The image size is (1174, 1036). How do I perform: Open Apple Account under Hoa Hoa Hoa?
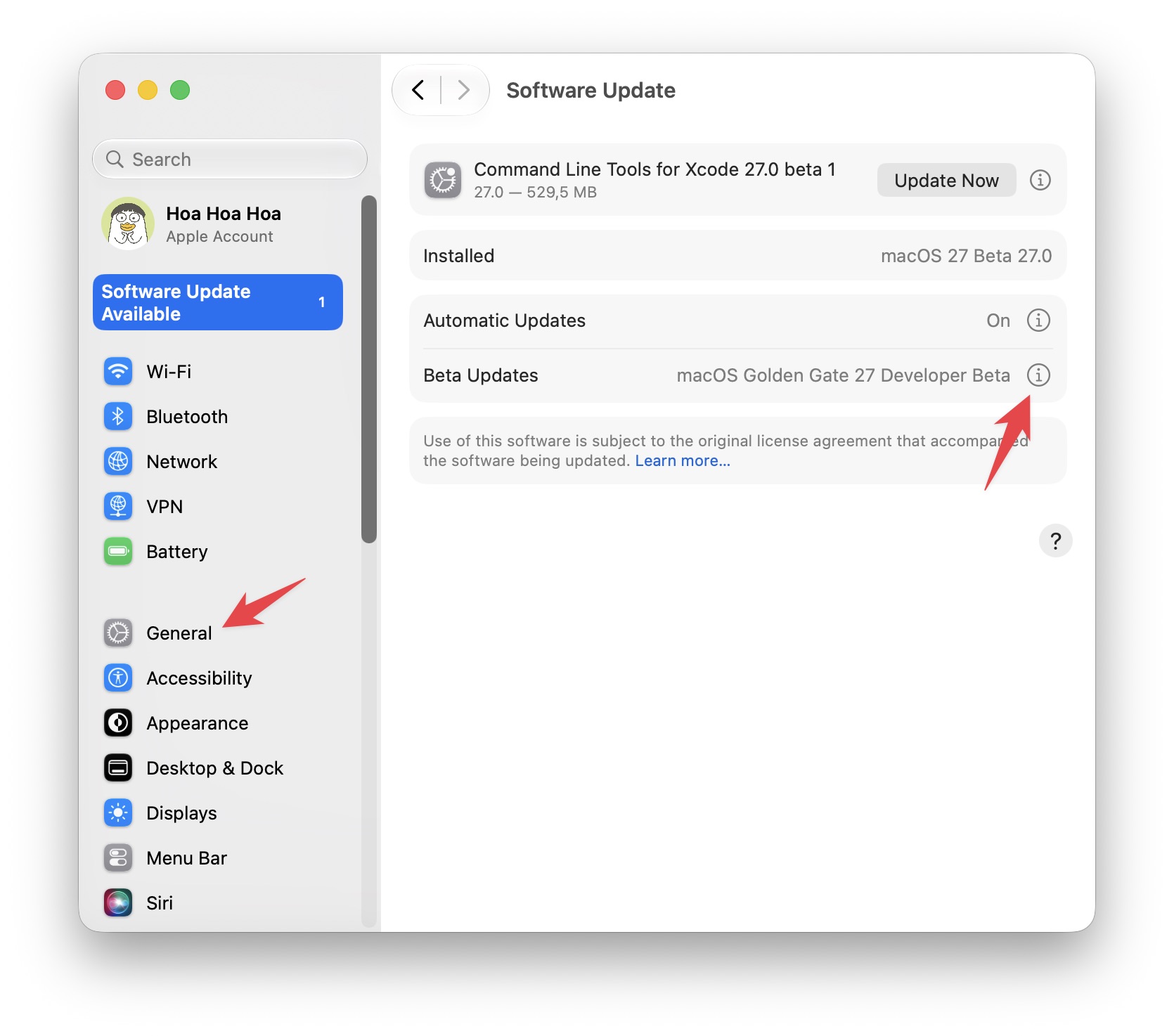click(x=219, y=236)
